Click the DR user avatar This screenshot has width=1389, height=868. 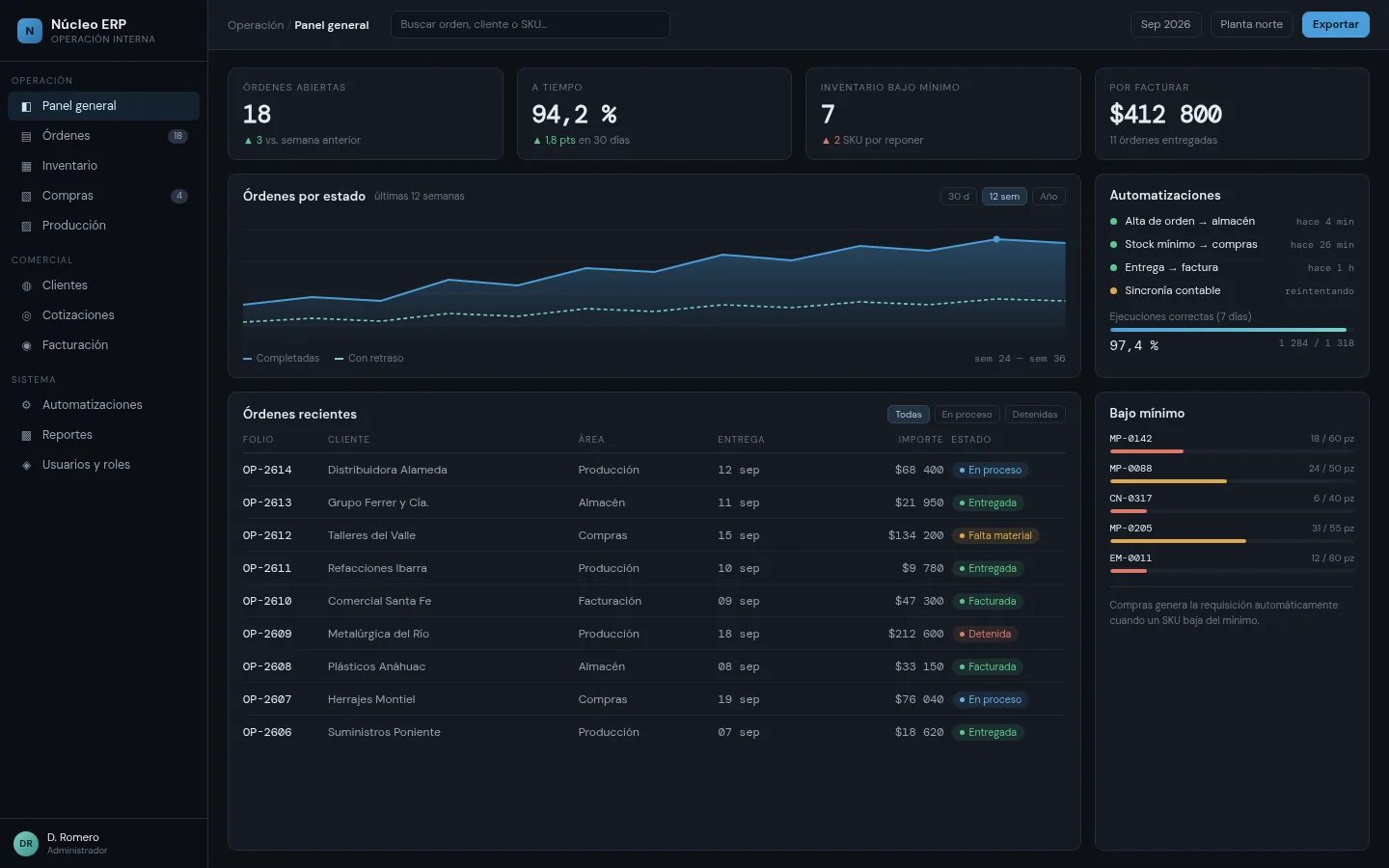(26, 844)
